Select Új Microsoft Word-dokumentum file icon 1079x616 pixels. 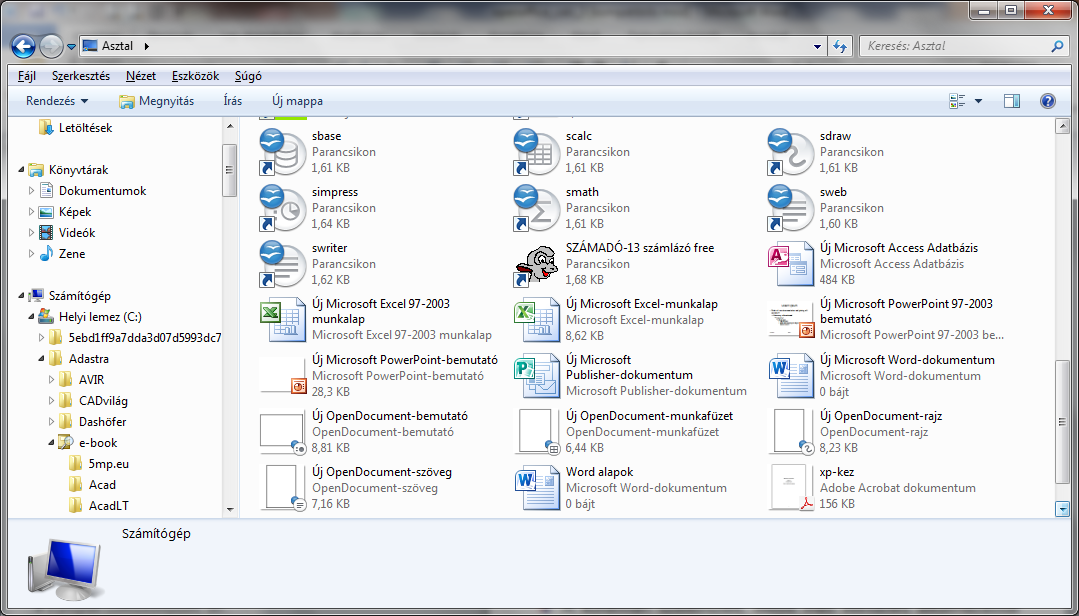790,376
